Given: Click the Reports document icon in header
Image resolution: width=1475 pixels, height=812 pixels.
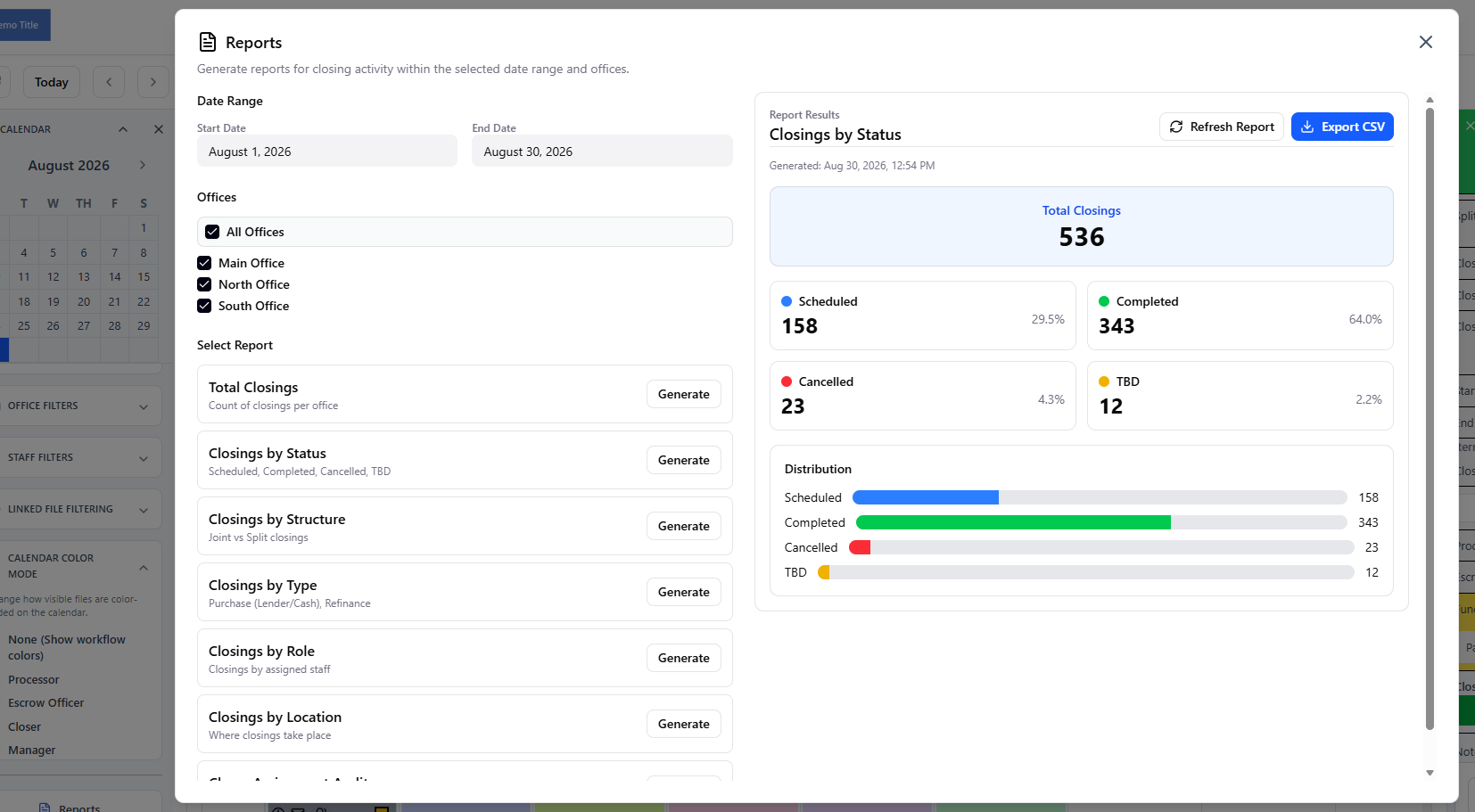Looking at the screenshot, I should pos(208,42).
